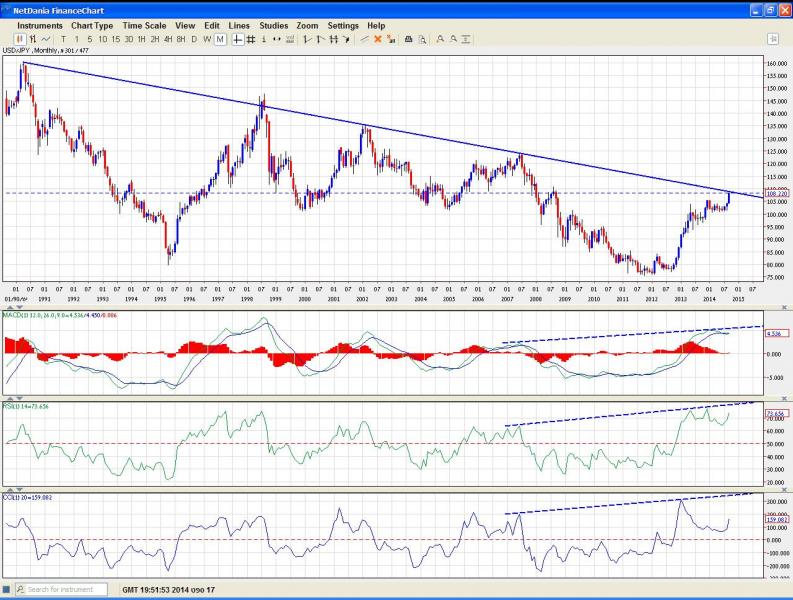Open the Chart Type menu
This screenshot has width=793, height=600.
[92, 25]
